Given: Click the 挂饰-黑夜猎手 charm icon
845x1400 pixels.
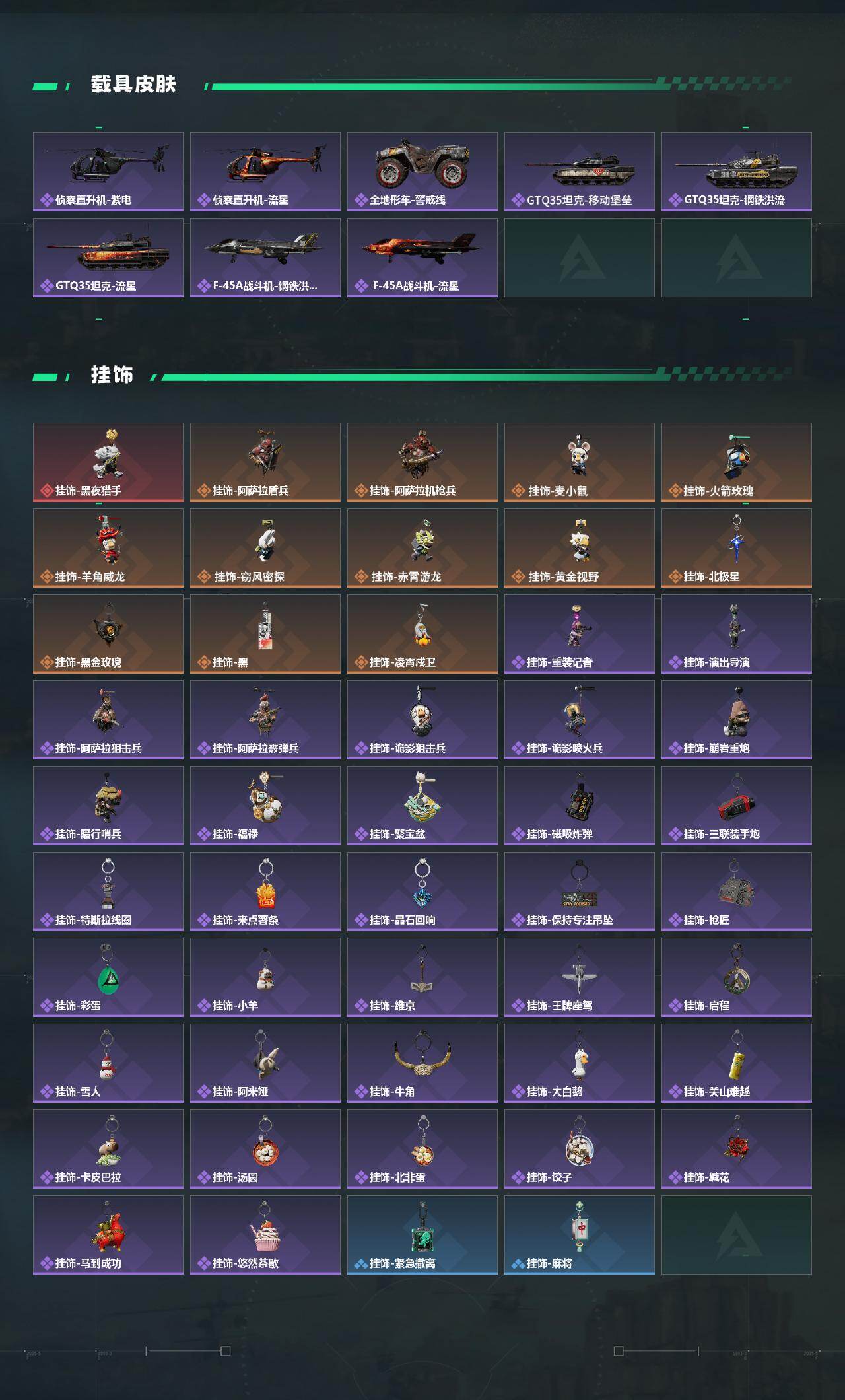Looking at the screenshot, I should 108,462.
